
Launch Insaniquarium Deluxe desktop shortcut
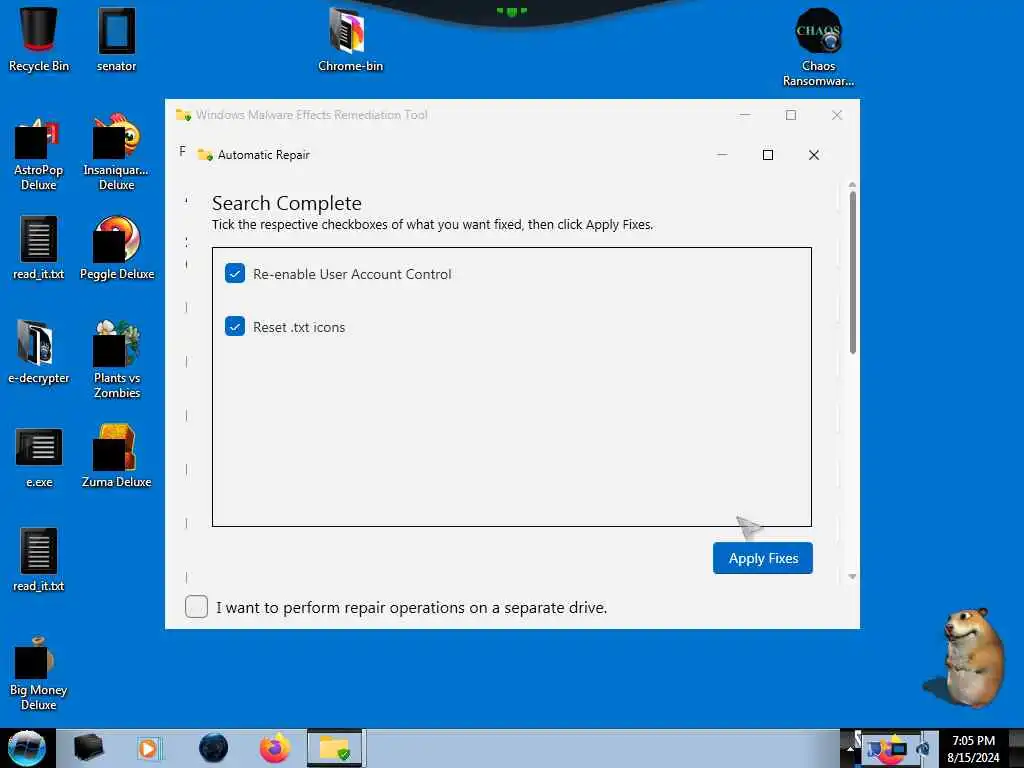click(x=116, y=154)
